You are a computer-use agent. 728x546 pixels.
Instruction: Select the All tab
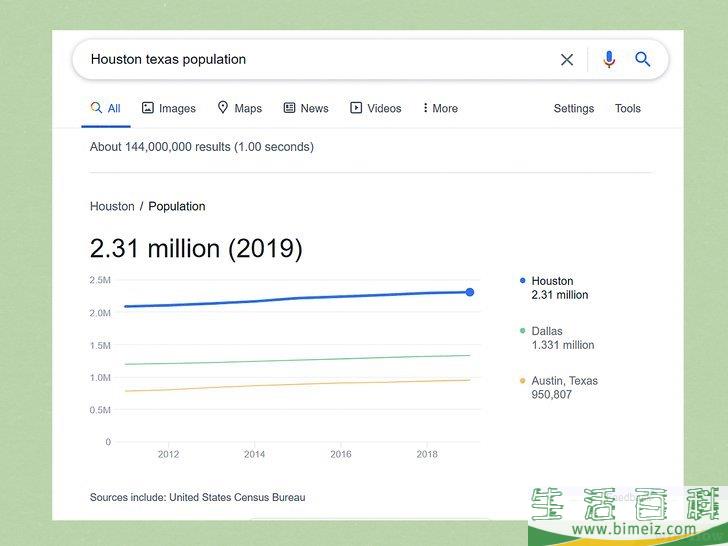(x=106, y=108)
